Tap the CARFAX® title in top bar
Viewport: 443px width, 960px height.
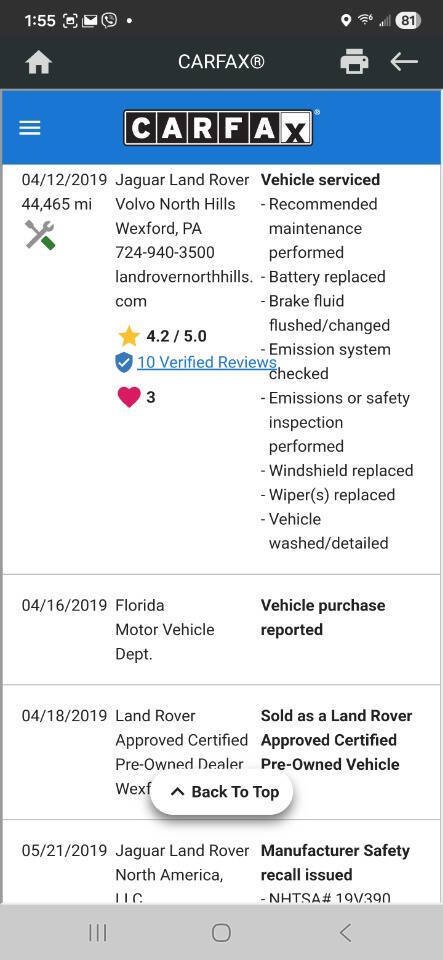click(222, 62)
